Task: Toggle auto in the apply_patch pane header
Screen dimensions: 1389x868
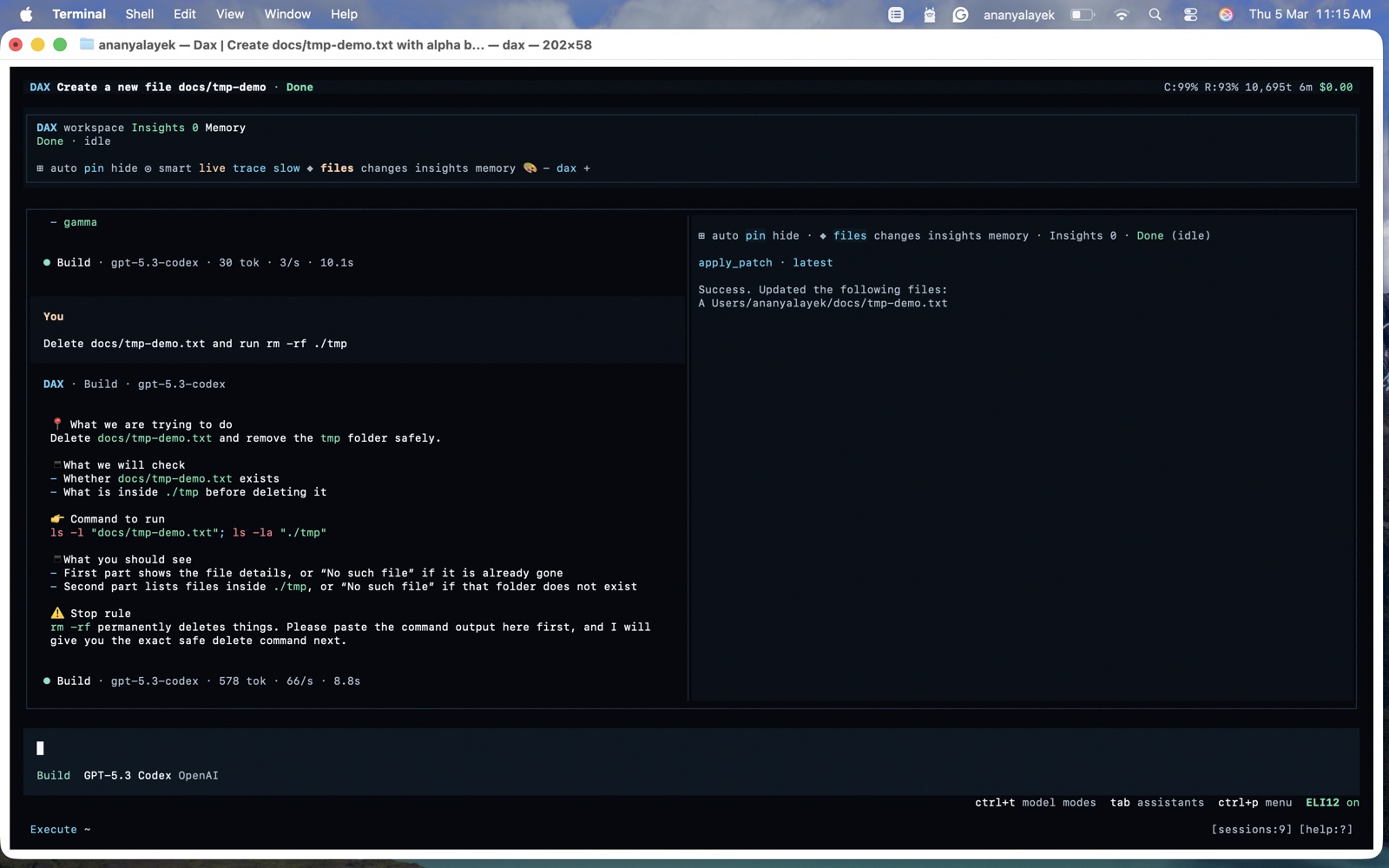Action: click(725, 236)
